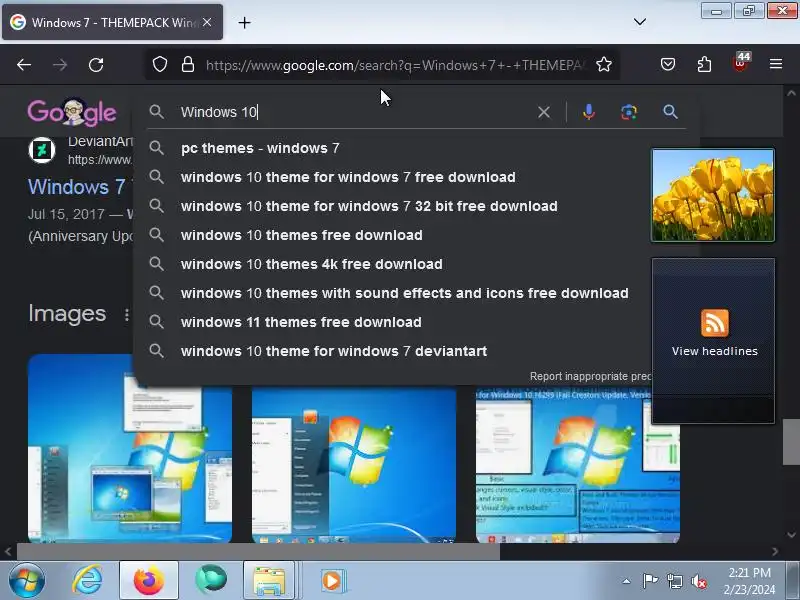Click the DeviantArt site icon
The height and width of the screenshot is (600, 800).
tap(42, 150)
